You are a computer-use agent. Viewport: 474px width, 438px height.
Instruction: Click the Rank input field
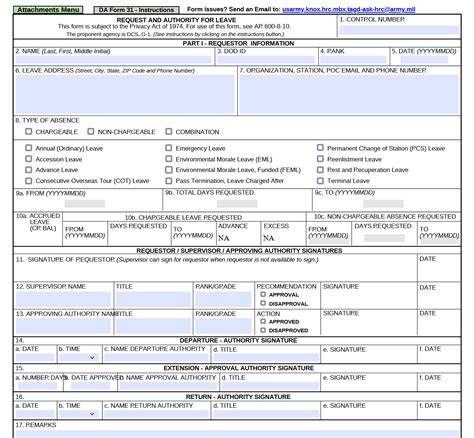[353, 60]
